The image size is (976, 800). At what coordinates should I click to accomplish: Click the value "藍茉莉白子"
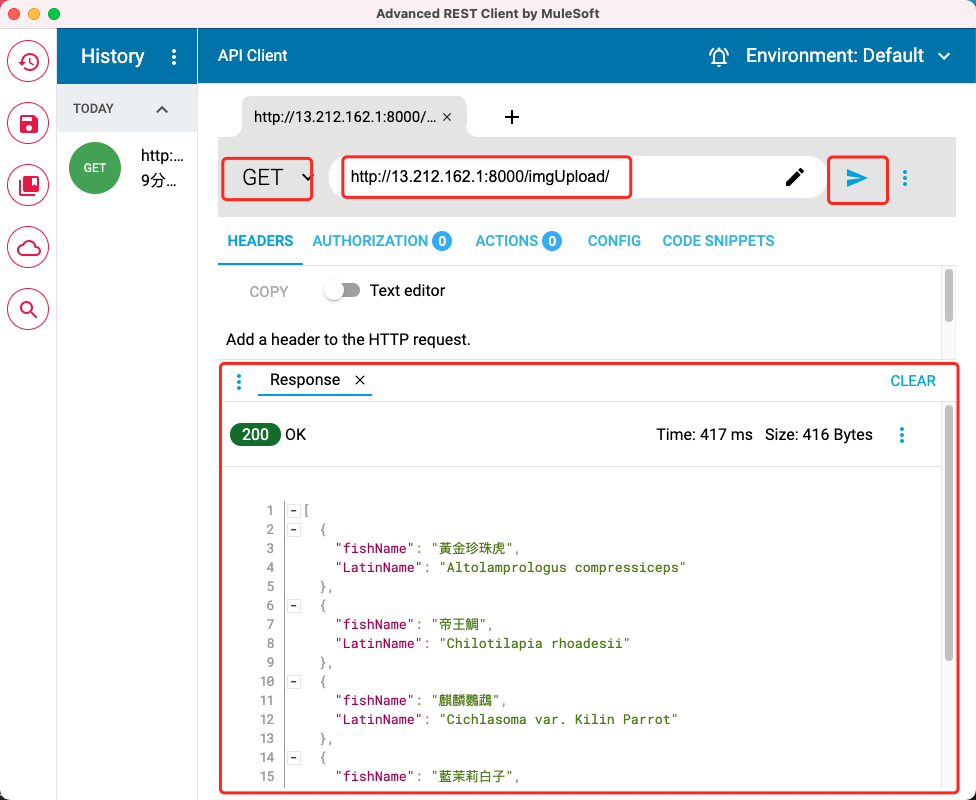(472, 776)
